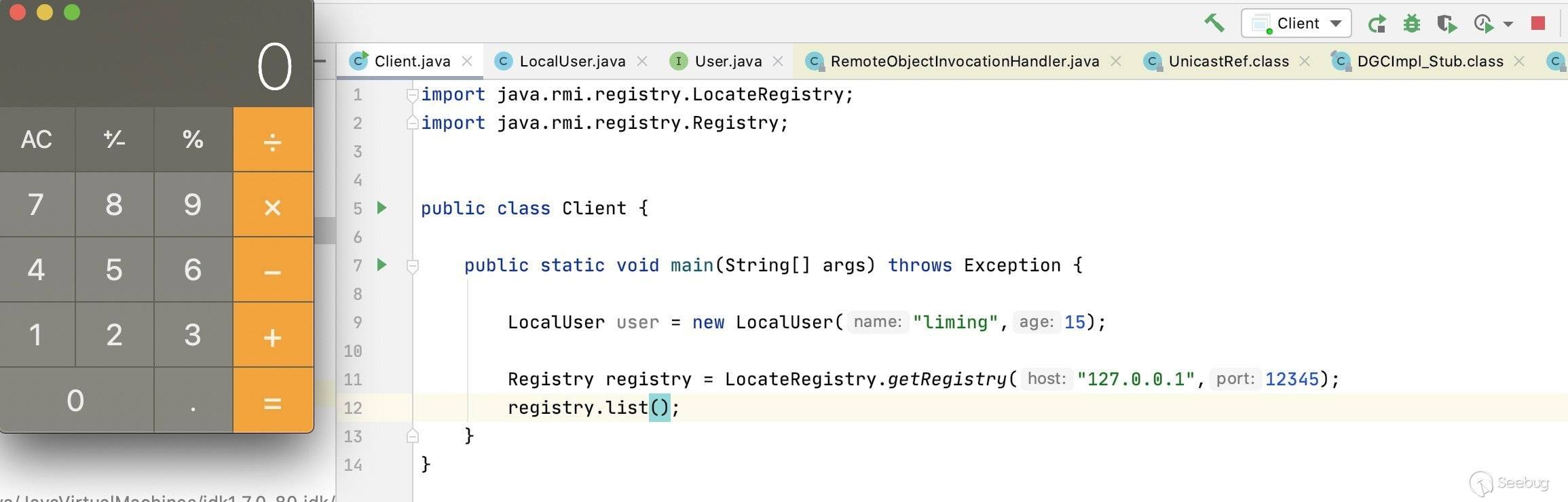Tap the Calculator 7 key
This screenshot has height=502, width=1568.
[x=37, y=204]
